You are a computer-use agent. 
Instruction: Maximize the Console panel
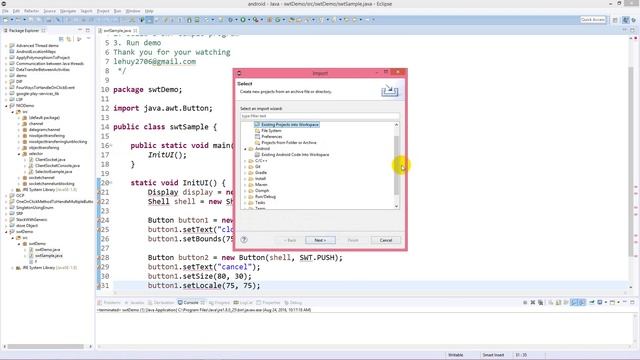pyautogui.click(x=632, y=302)
